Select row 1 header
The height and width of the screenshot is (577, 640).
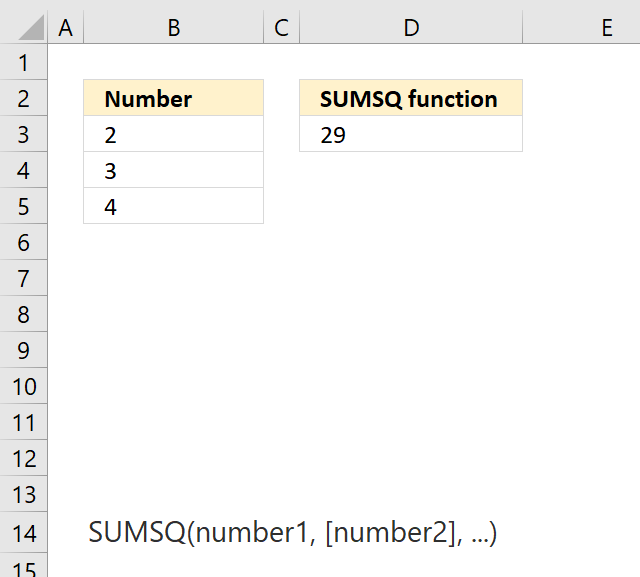[x=23, y=62]
